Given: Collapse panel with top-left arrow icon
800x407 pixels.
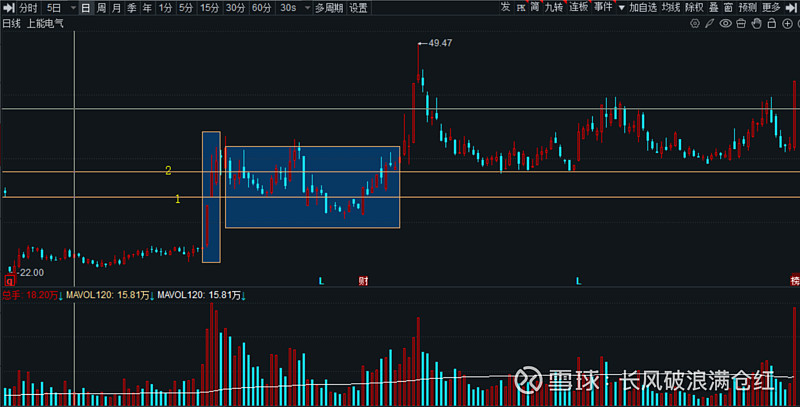Looking at the screenshot, I should point(9,8).
